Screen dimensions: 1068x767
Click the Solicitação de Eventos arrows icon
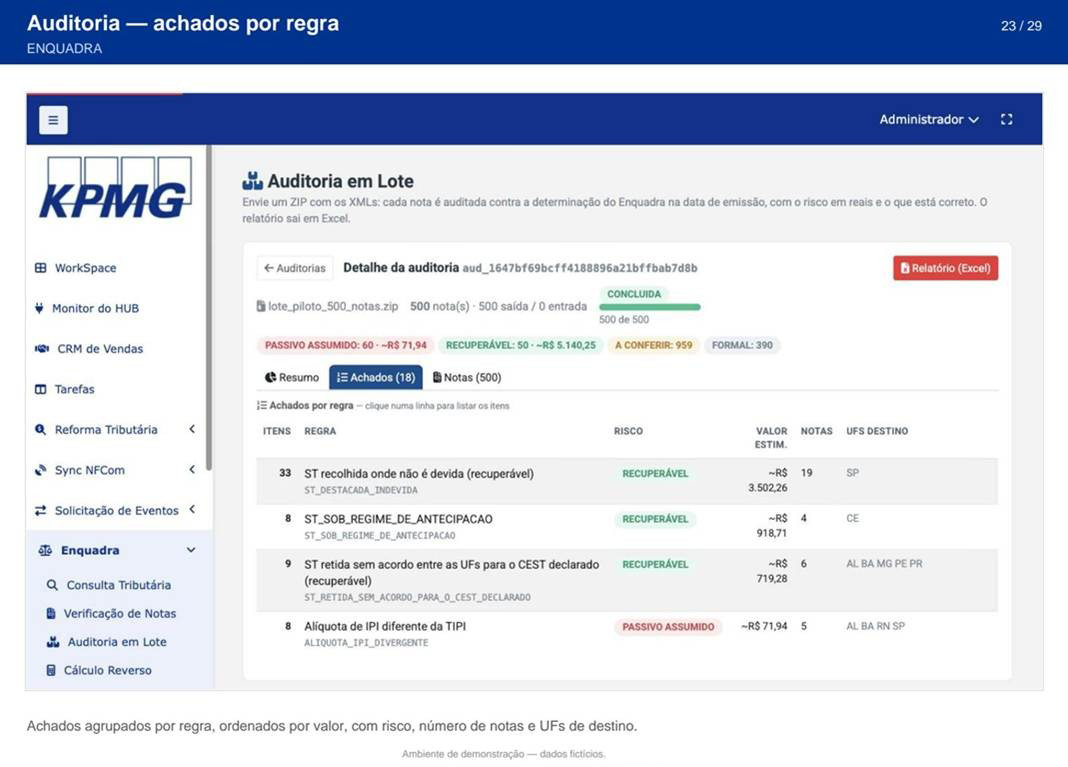pos(41,510)
